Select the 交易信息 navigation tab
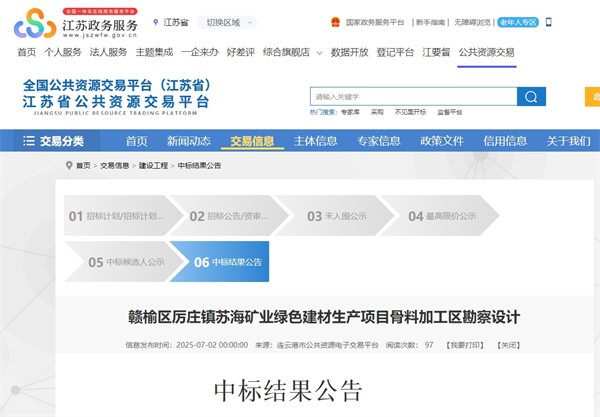600x417 pixels. [x=252, y=141]
